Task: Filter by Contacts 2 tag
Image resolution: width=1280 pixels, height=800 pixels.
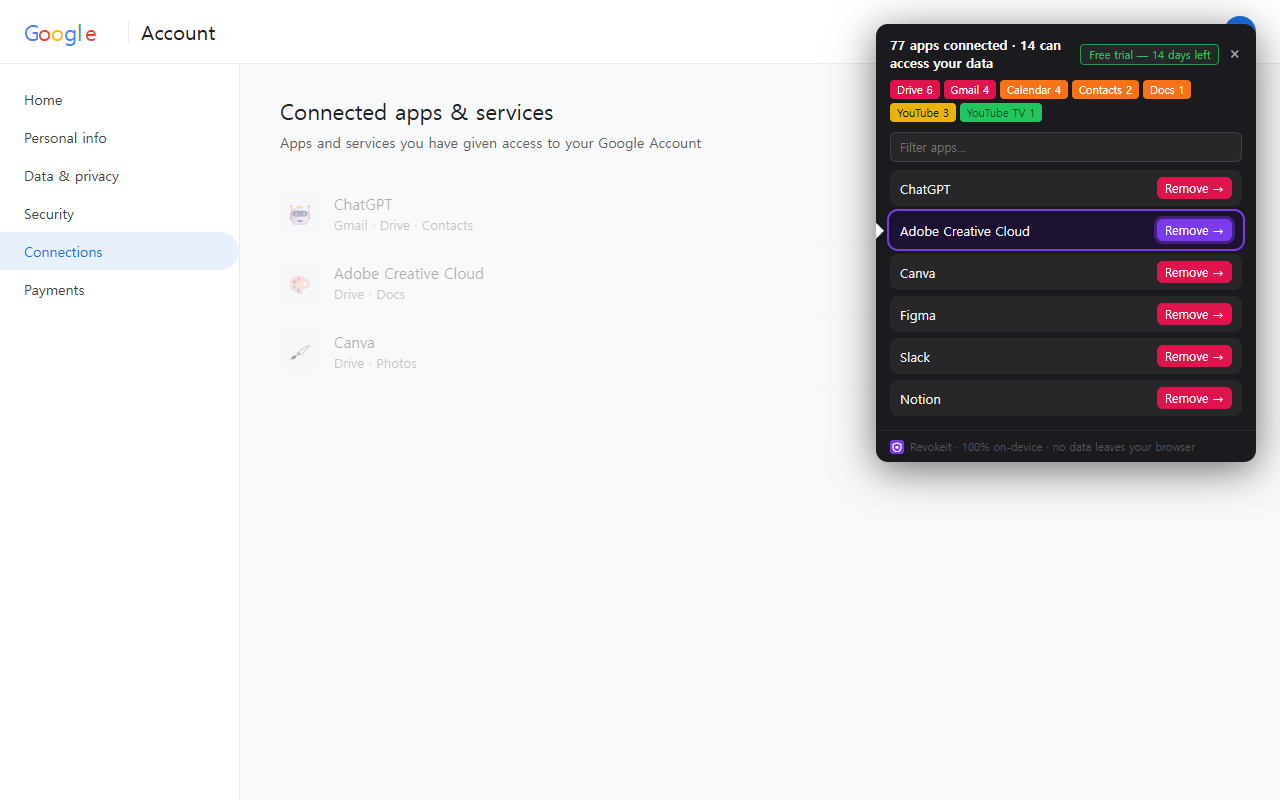Action: click(1105, 90)
